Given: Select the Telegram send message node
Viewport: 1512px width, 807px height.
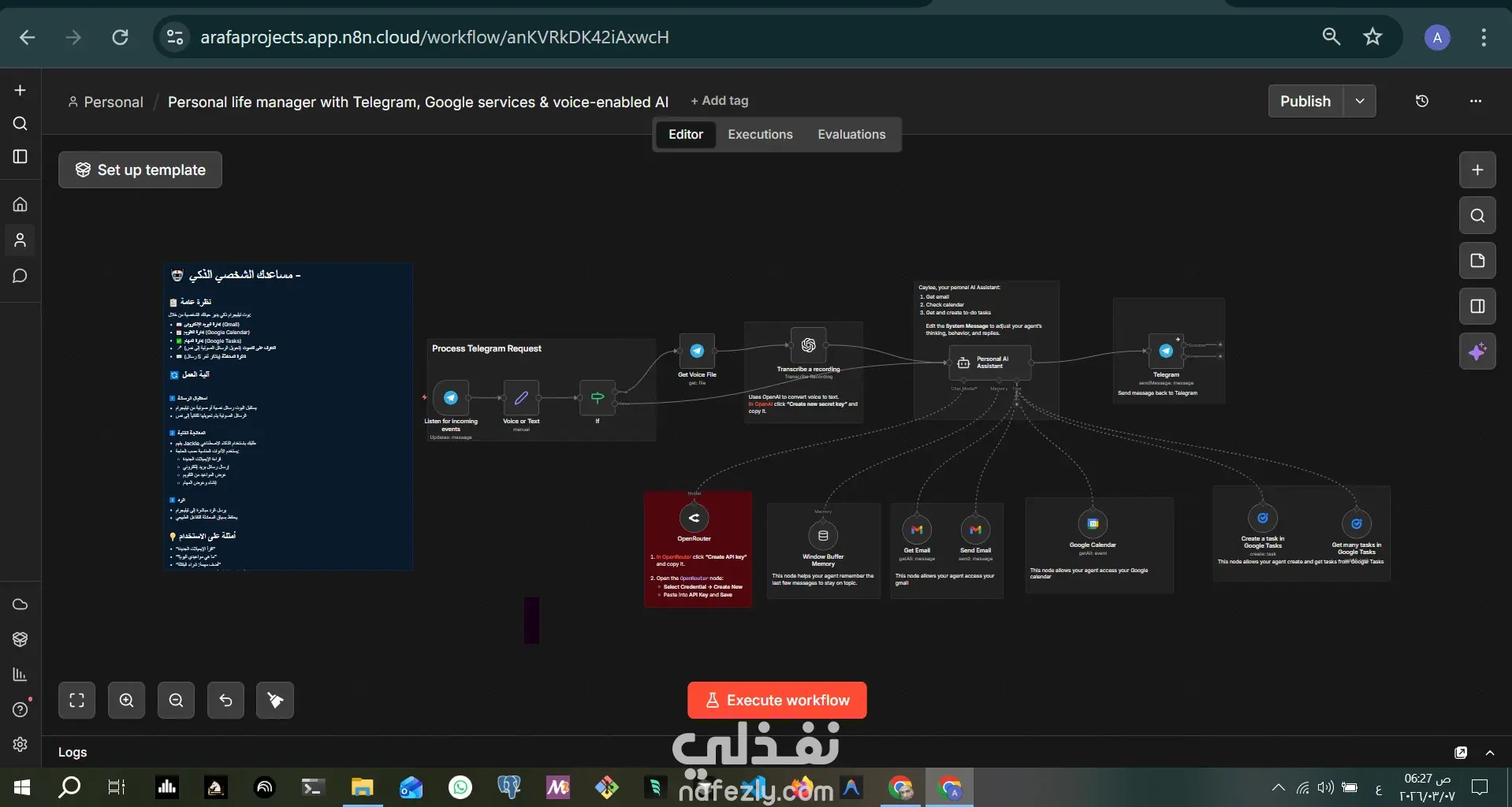Looking at the screenshot, I should tap(1166, 351).
